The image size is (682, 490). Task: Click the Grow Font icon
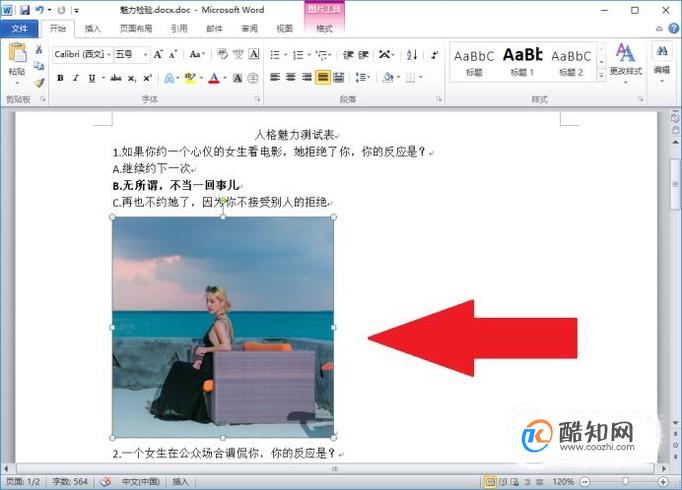[x=158, y=54]
